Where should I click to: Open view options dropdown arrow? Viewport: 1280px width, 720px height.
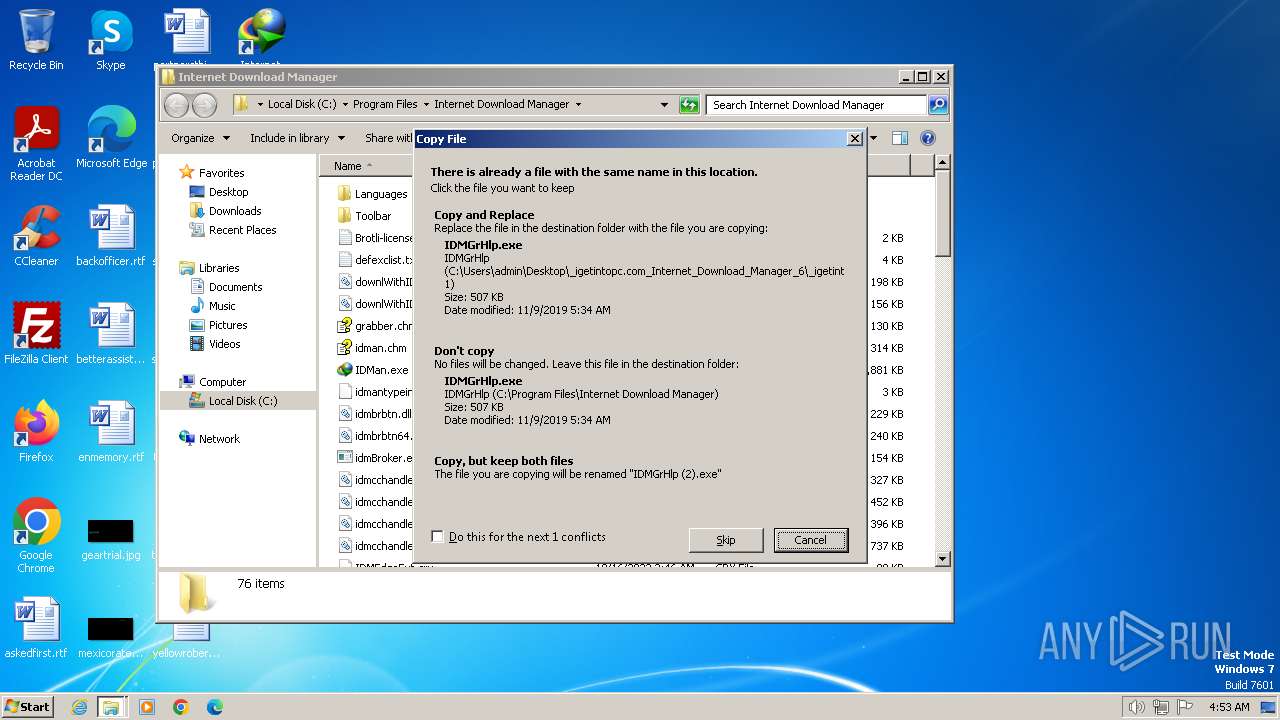coord(873,138)
